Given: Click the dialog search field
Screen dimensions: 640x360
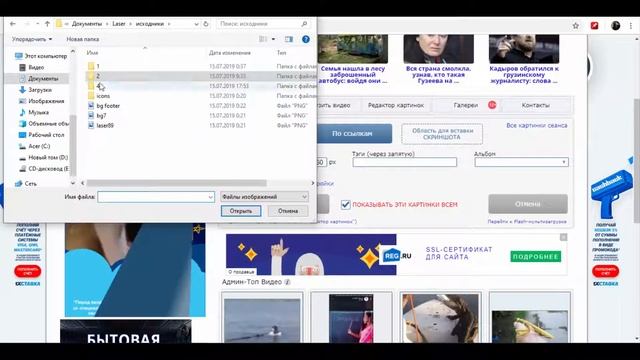Looking at the screenshot, I should 259,24.
